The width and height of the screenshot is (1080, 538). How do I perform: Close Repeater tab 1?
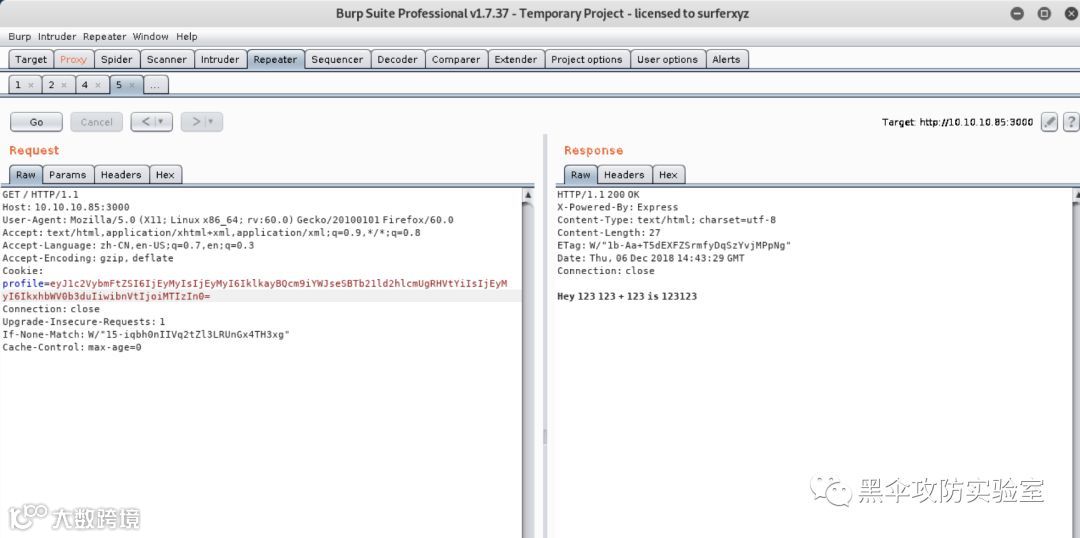click(x=30, y=85)
